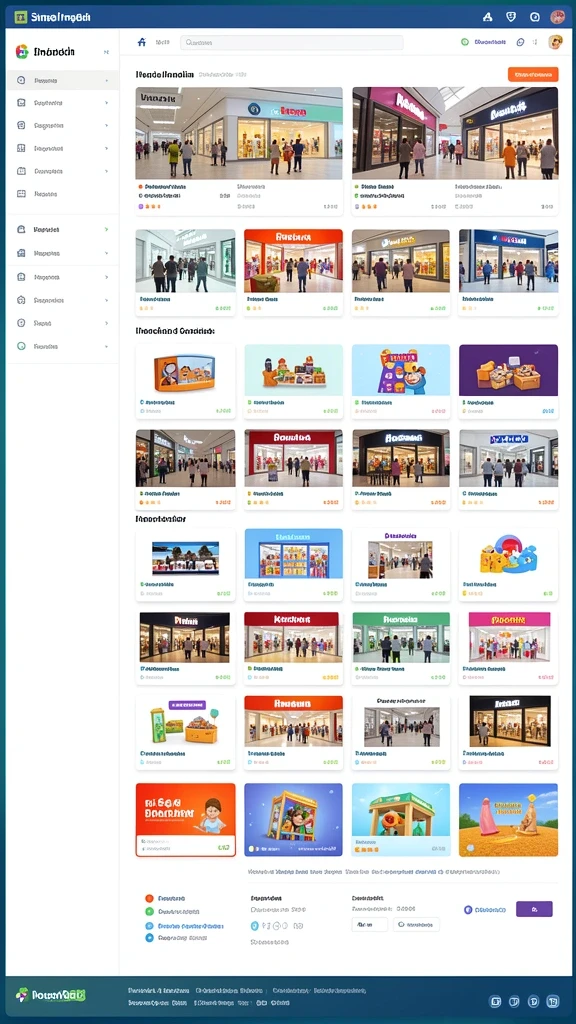Open the store photo with black facade and white sign

[401, 458]
